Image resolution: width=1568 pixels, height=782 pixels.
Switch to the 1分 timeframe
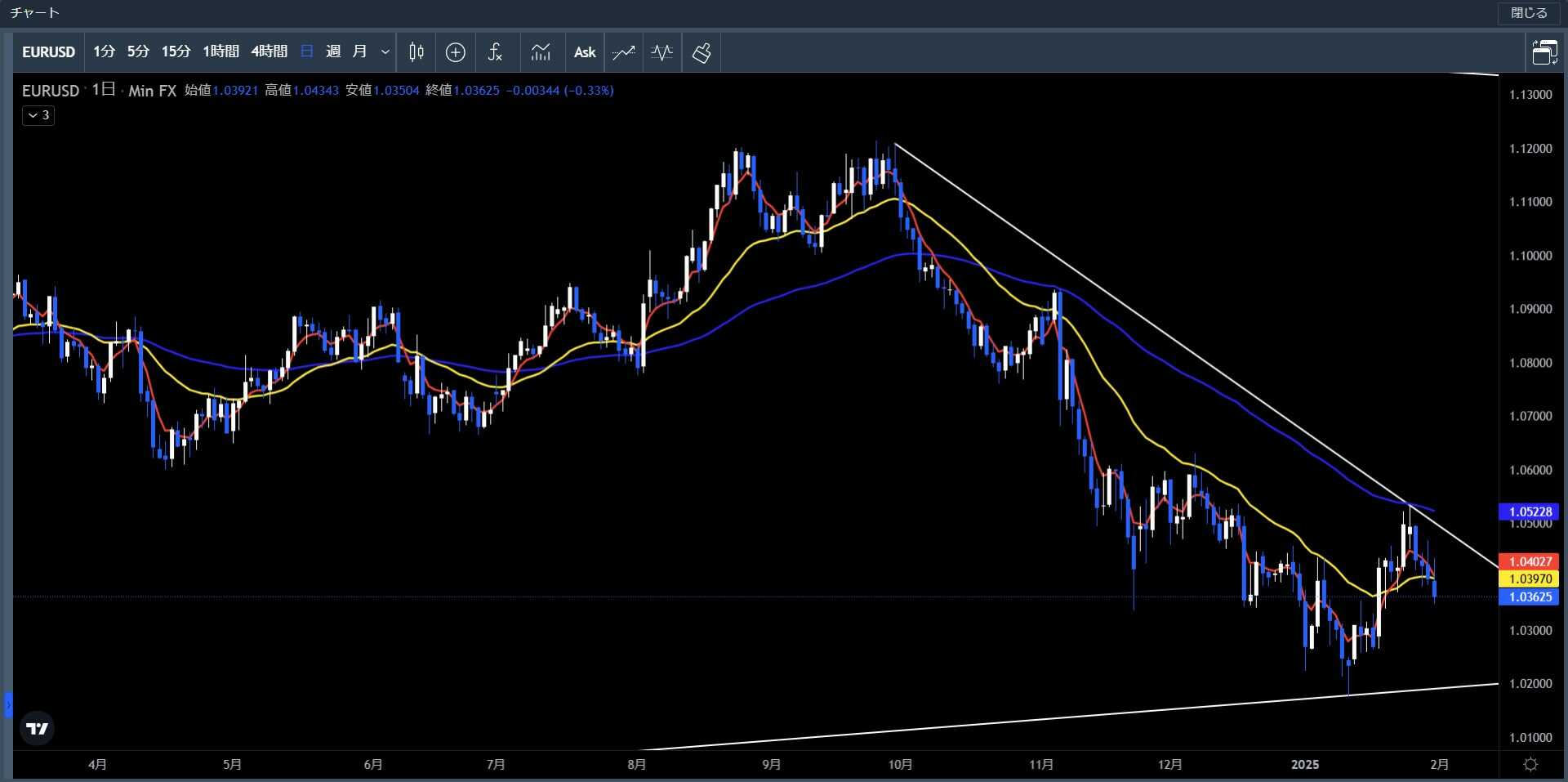pyautogui.click(x=104, y=51)
